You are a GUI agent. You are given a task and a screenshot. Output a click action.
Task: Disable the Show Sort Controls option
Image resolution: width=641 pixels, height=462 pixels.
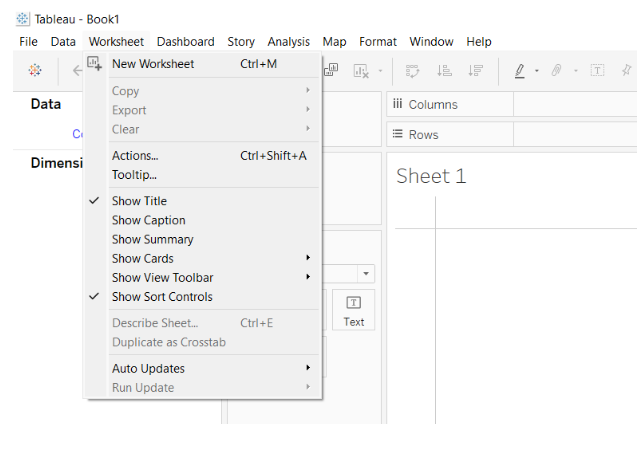[162, 297]
